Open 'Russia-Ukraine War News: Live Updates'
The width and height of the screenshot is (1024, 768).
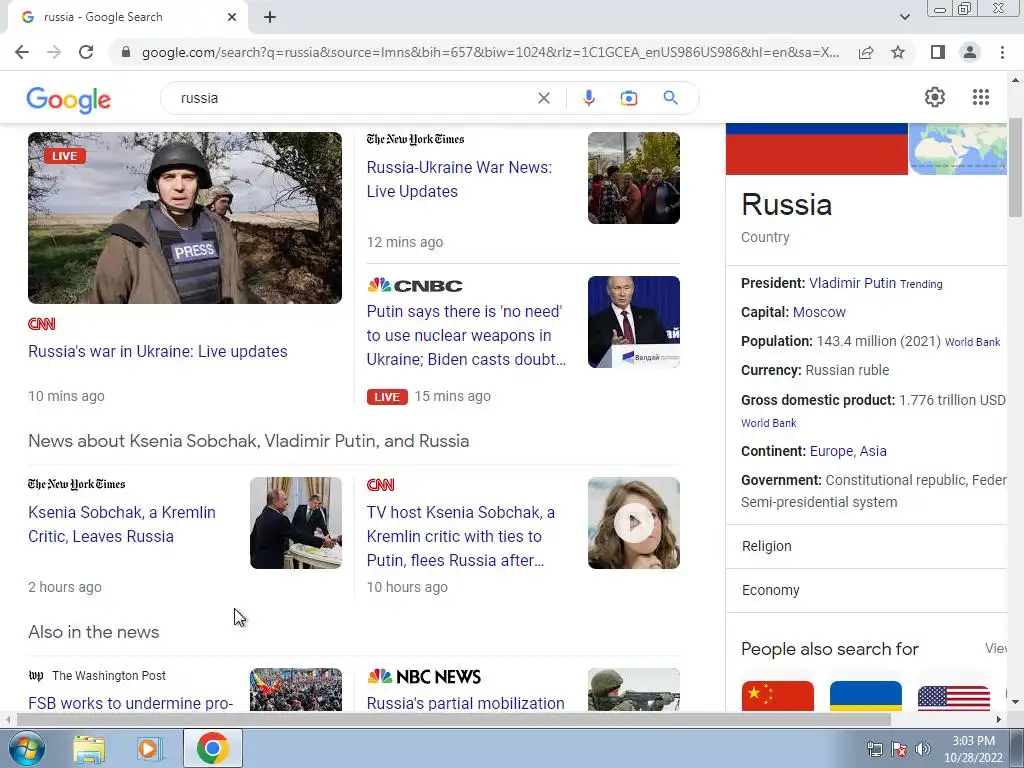tap(459, 179)
